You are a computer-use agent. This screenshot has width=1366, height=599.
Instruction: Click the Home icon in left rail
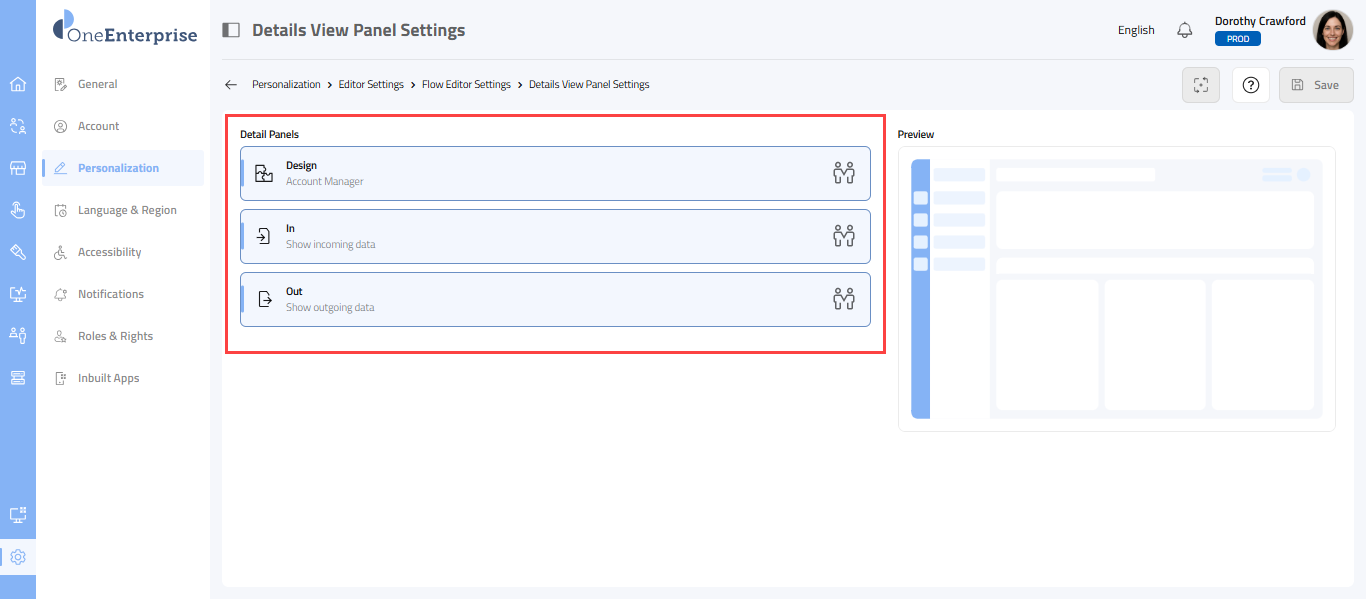(x=17, y=84)
